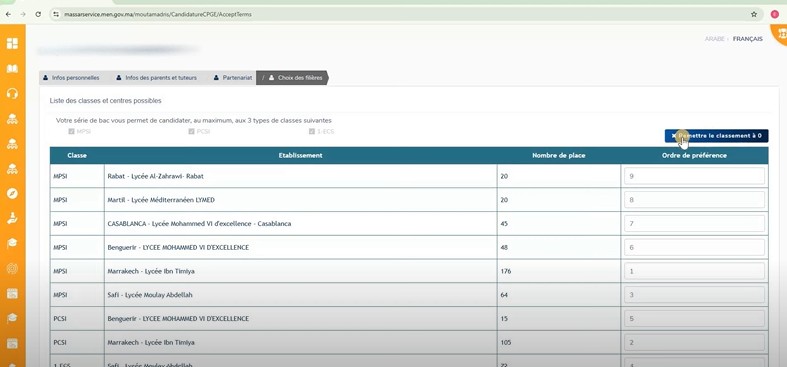Edit preference order for CASABLANCA Lycée Mohammed VI
Screen dimensions: 787x367
pos(694,223)
